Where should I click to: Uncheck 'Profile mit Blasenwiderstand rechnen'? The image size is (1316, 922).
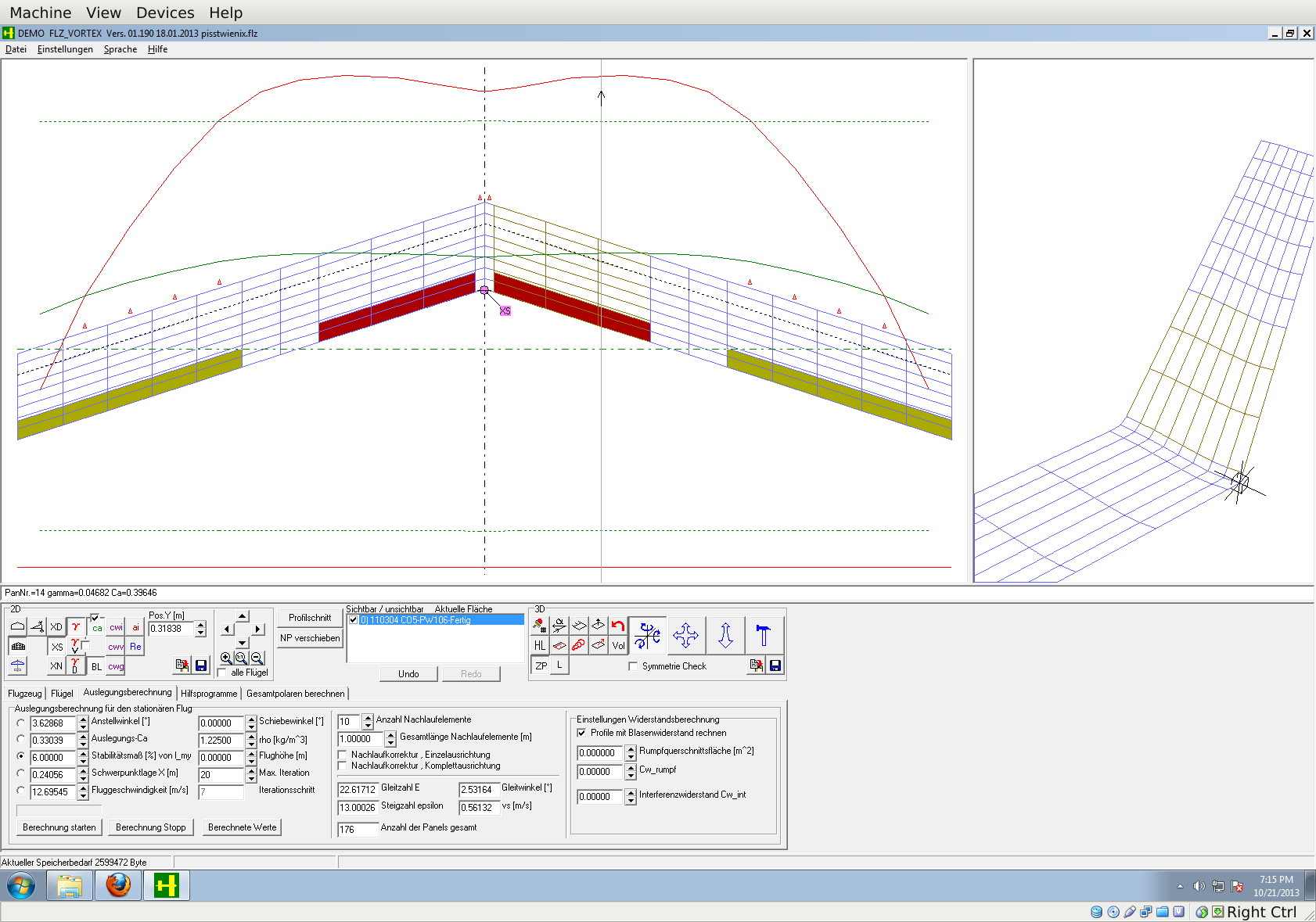coord(581,733)
